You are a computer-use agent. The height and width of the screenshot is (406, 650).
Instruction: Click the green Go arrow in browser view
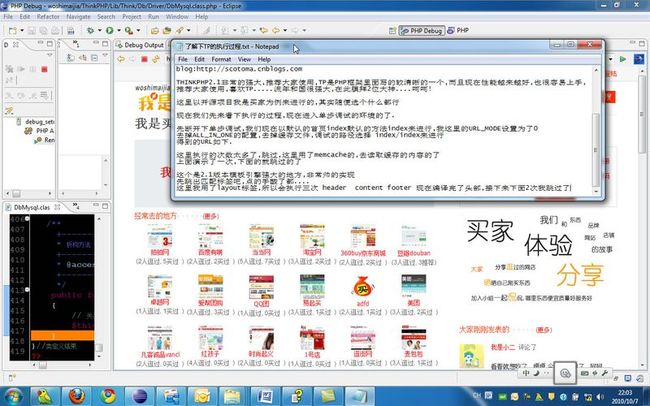pos(623,59)
